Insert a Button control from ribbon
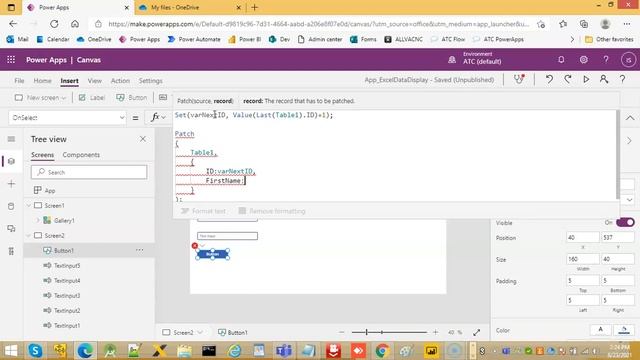This screenshot has height=360, width=640. coord(131,98)
